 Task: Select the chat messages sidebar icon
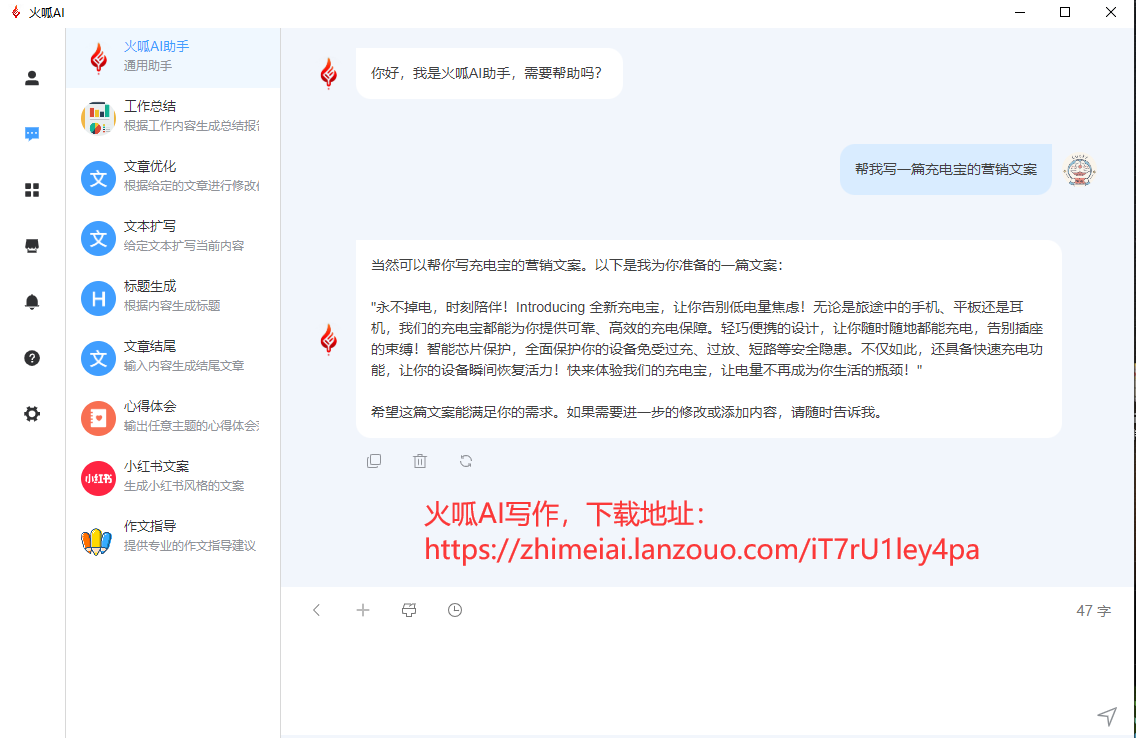[x=32, y=134]
